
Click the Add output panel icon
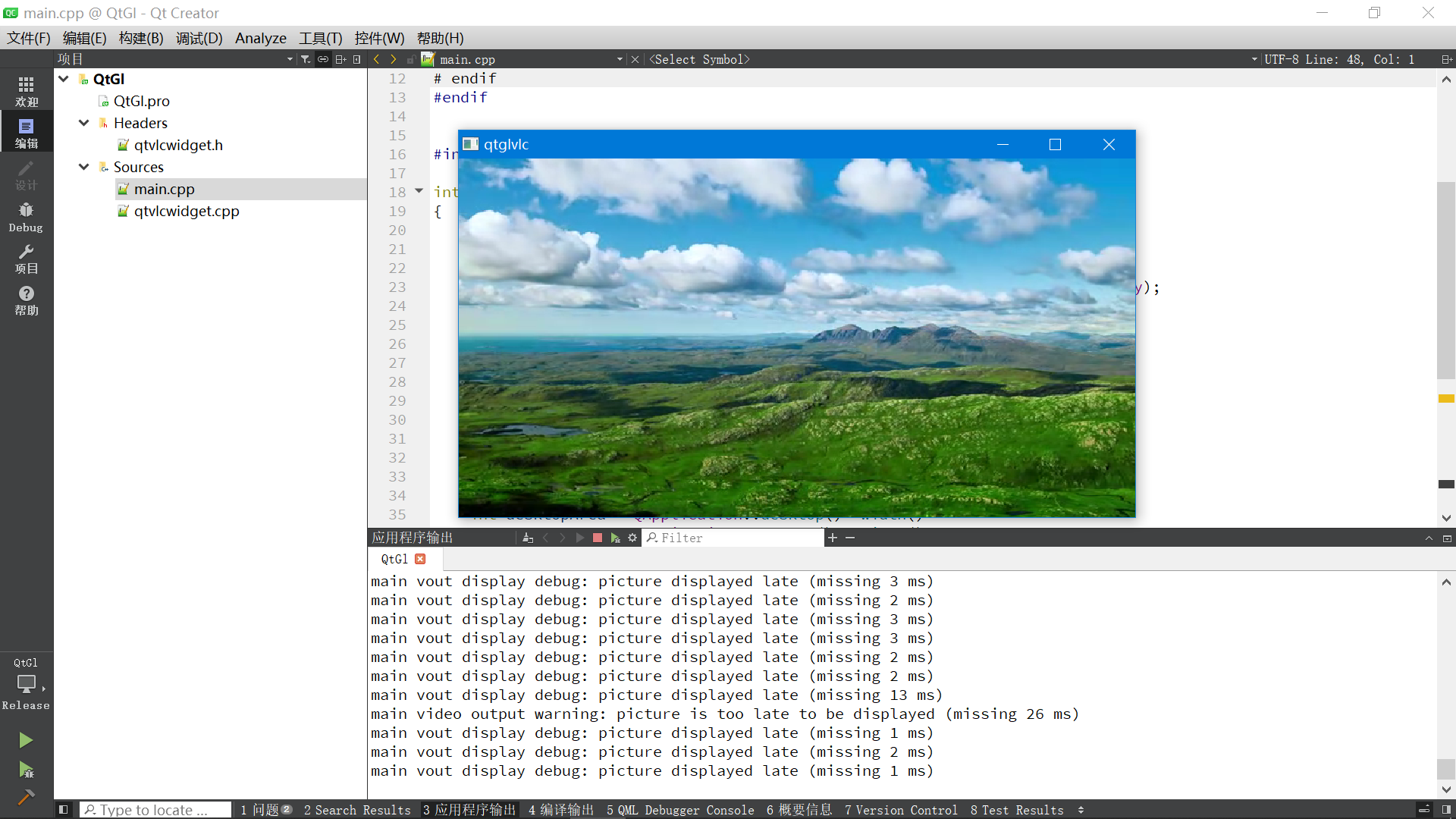pos(833,537)
